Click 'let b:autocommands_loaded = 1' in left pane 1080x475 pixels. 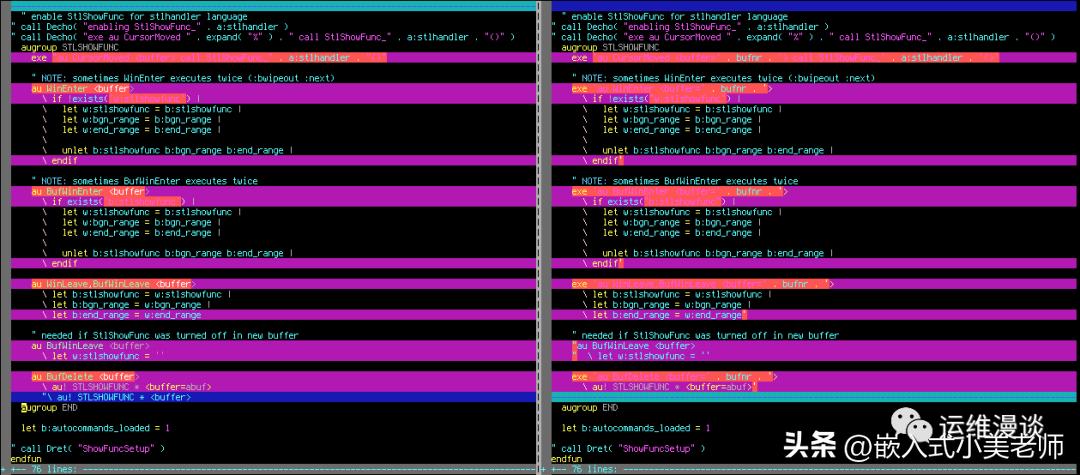pos(95,428)
